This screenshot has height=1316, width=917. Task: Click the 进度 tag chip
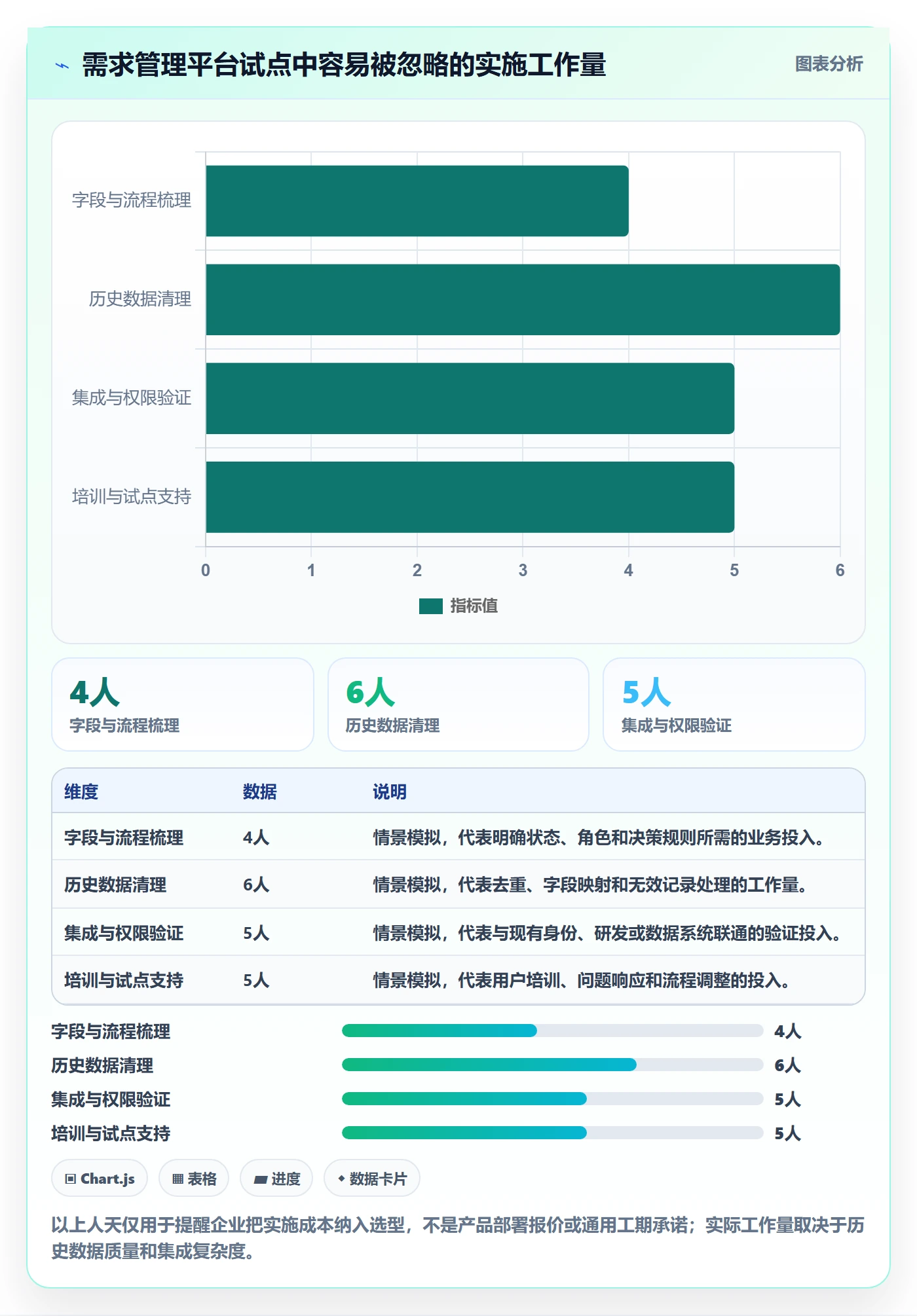click(276, 1179)
